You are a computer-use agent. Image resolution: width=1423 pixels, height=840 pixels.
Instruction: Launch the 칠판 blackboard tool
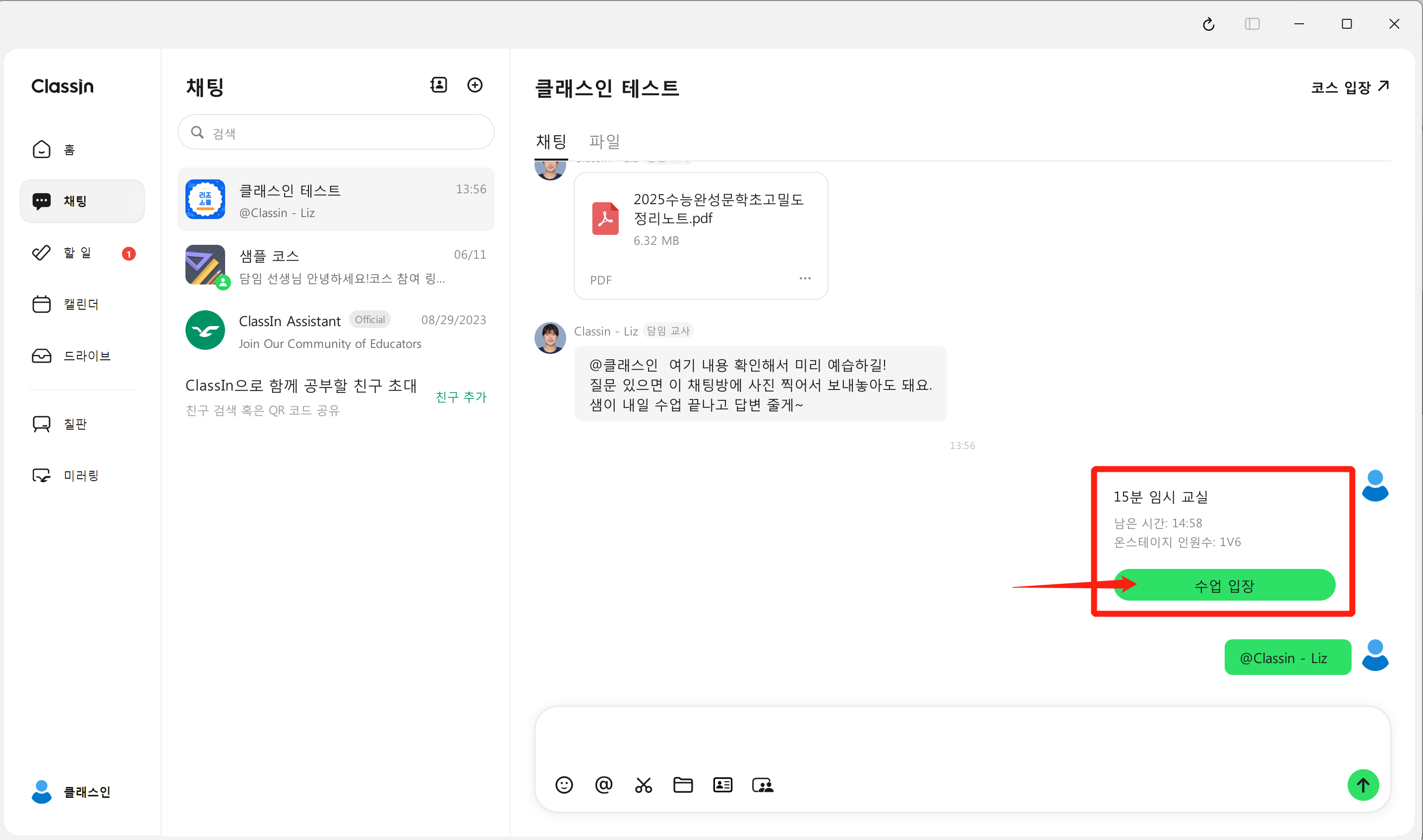82,424
